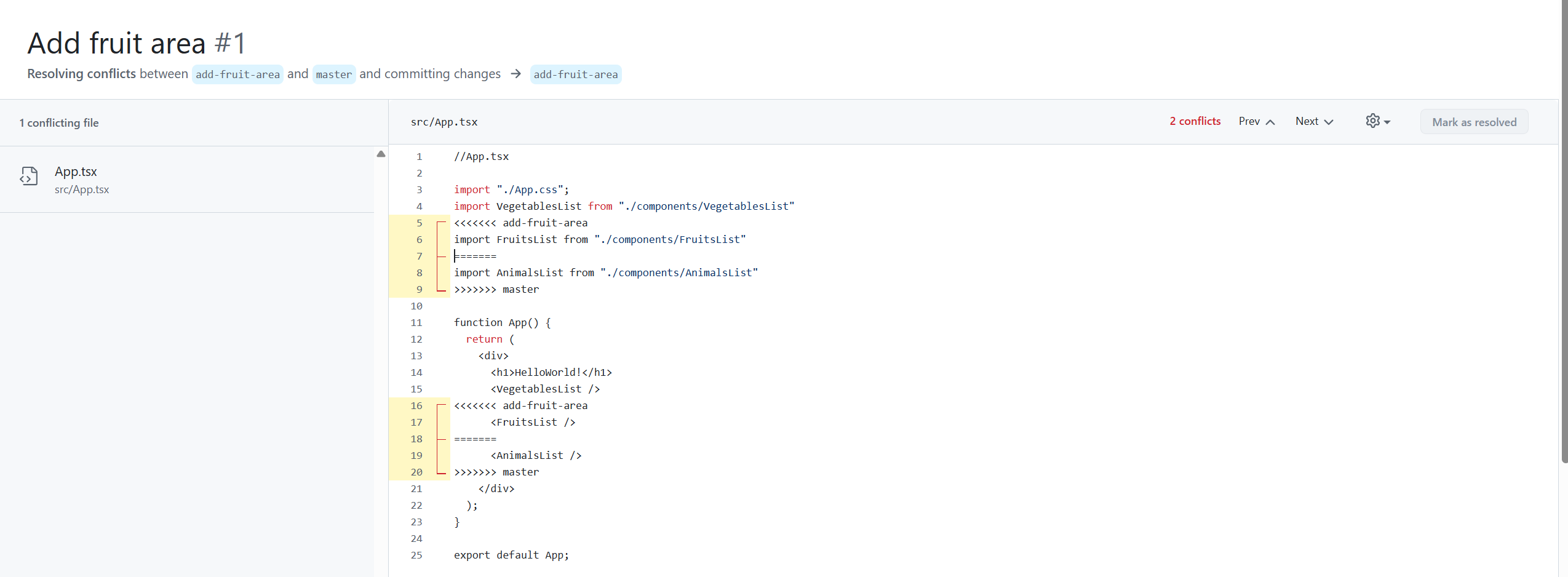Click the 'return (' line
Viewport: 1568px width, 577px height.
coord(490,339)
